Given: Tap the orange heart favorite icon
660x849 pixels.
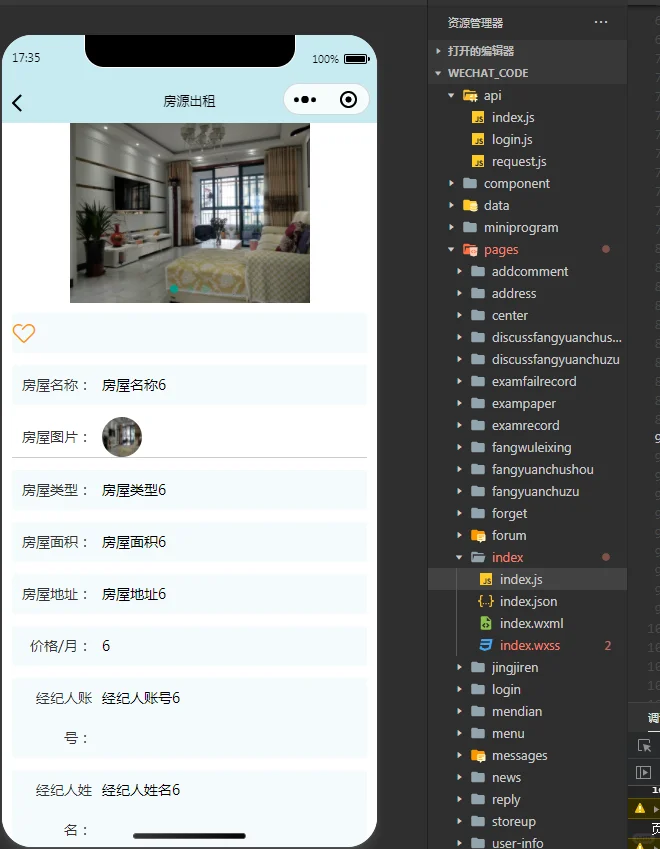Looking at the screenshot, I should click(x=24, y=333).
